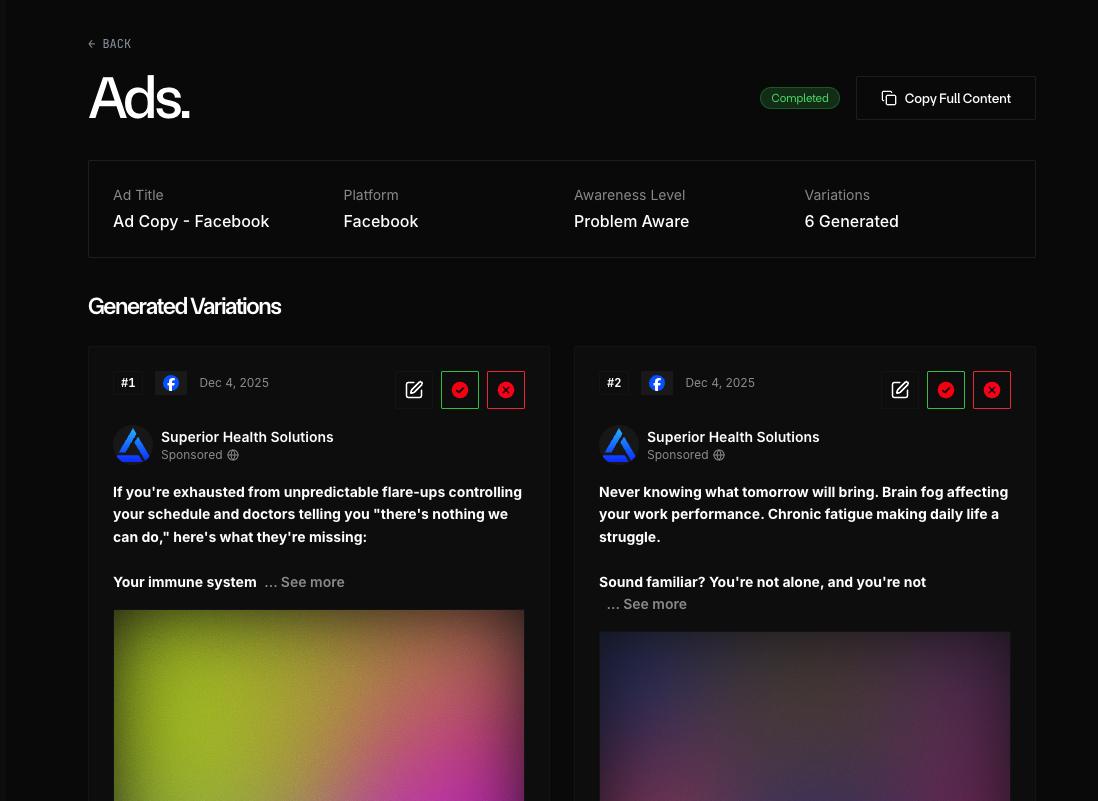
Task: Click the edit pencil icon on variation #2
Action: pos(900,390)
